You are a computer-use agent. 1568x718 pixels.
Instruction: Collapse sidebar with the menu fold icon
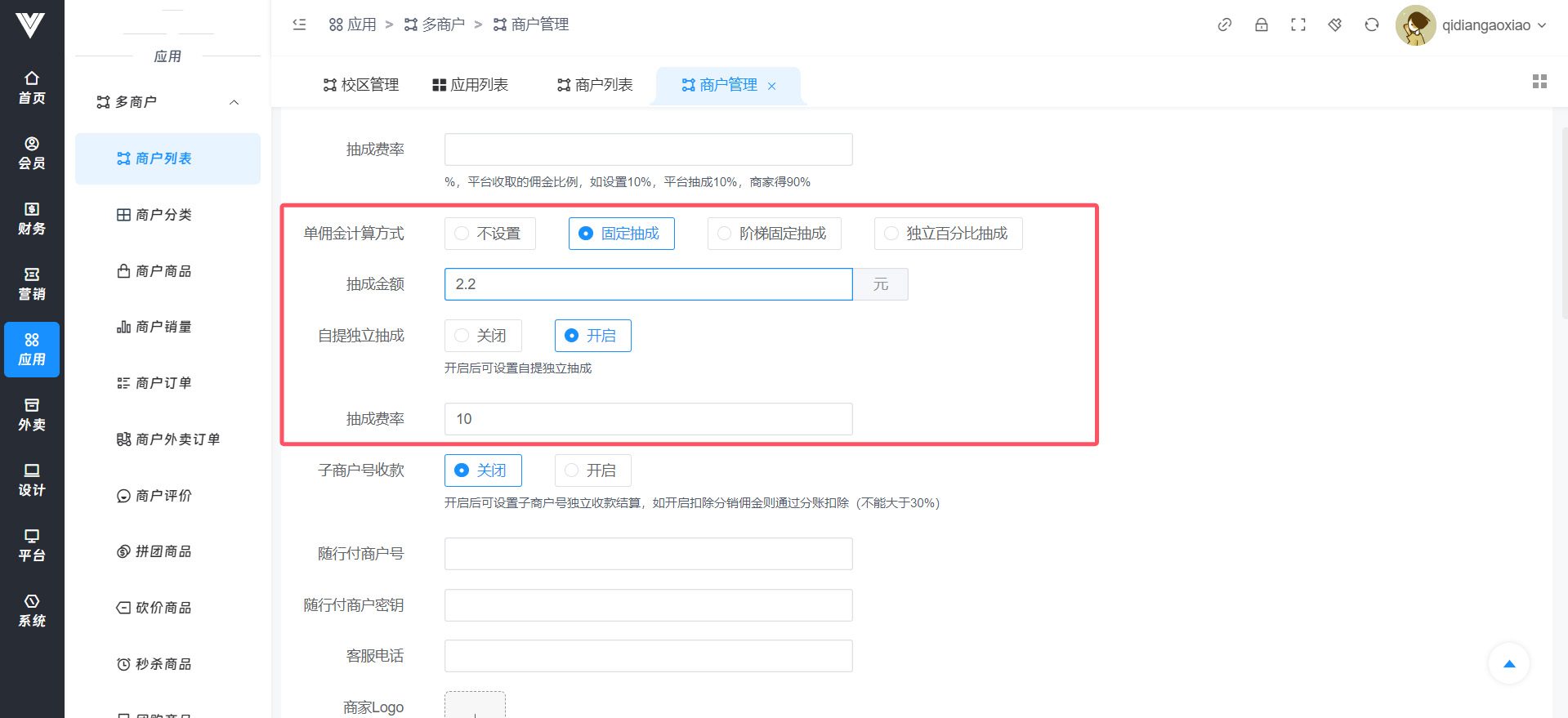point(299,25)
